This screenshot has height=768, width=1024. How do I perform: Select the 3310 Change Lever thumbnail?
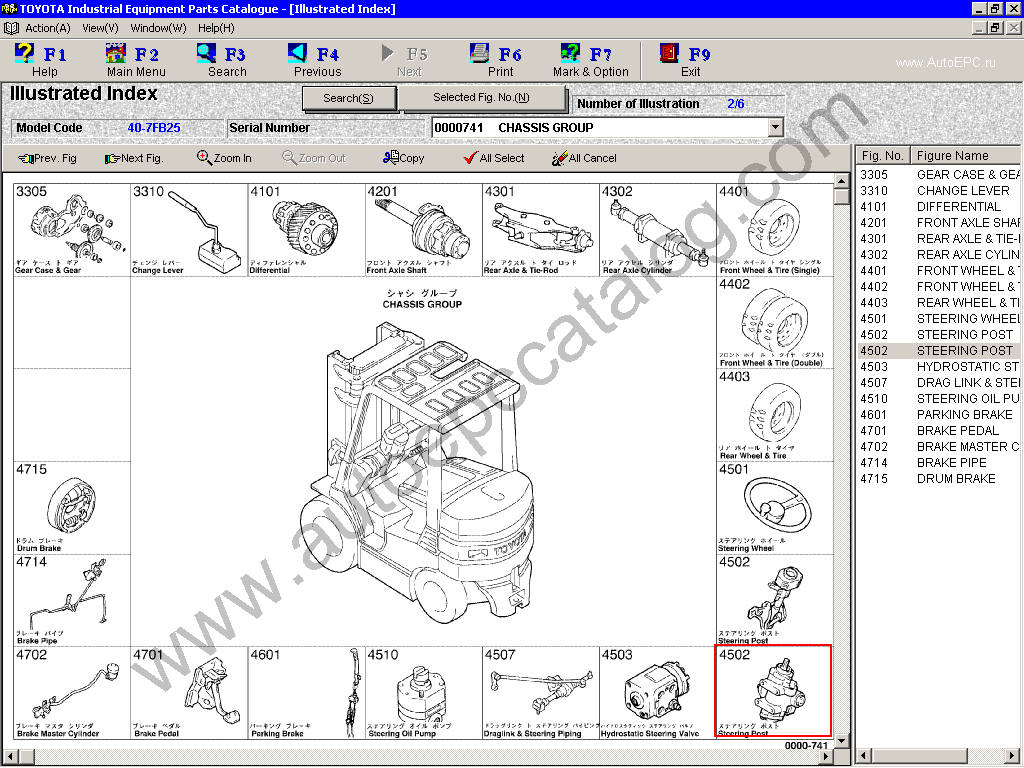(x=189, y=230)
